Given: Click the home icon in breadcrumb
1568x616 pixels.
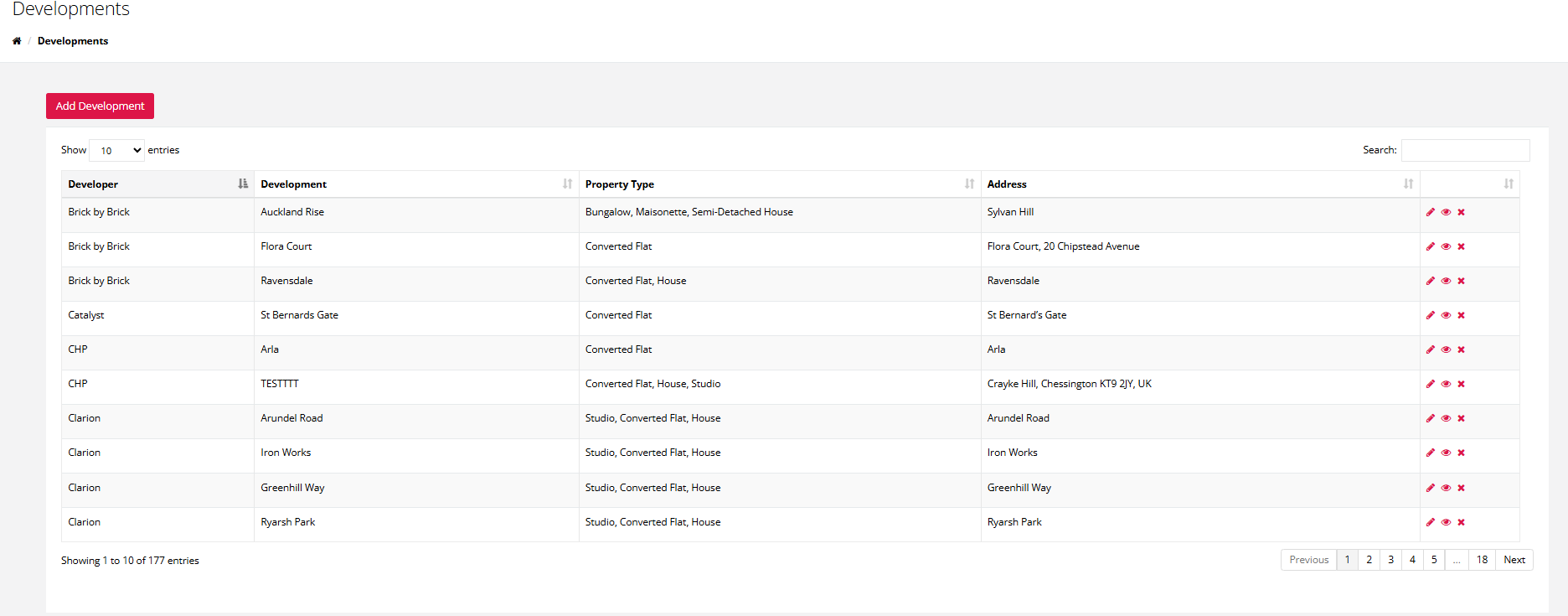Looking at the screenshot, I should (17, 41).
